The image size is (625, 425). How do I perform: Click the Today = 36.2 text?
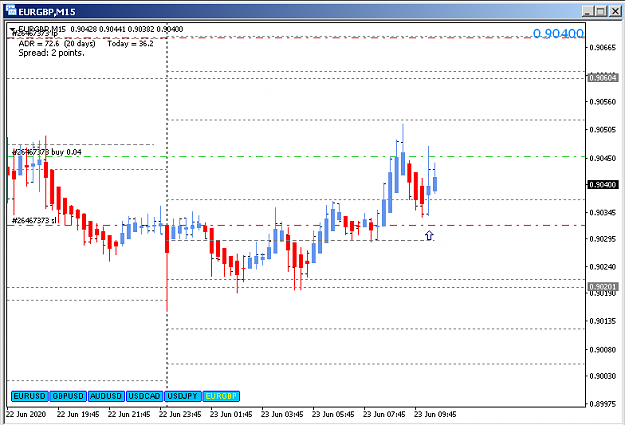[x=130, y=43]
